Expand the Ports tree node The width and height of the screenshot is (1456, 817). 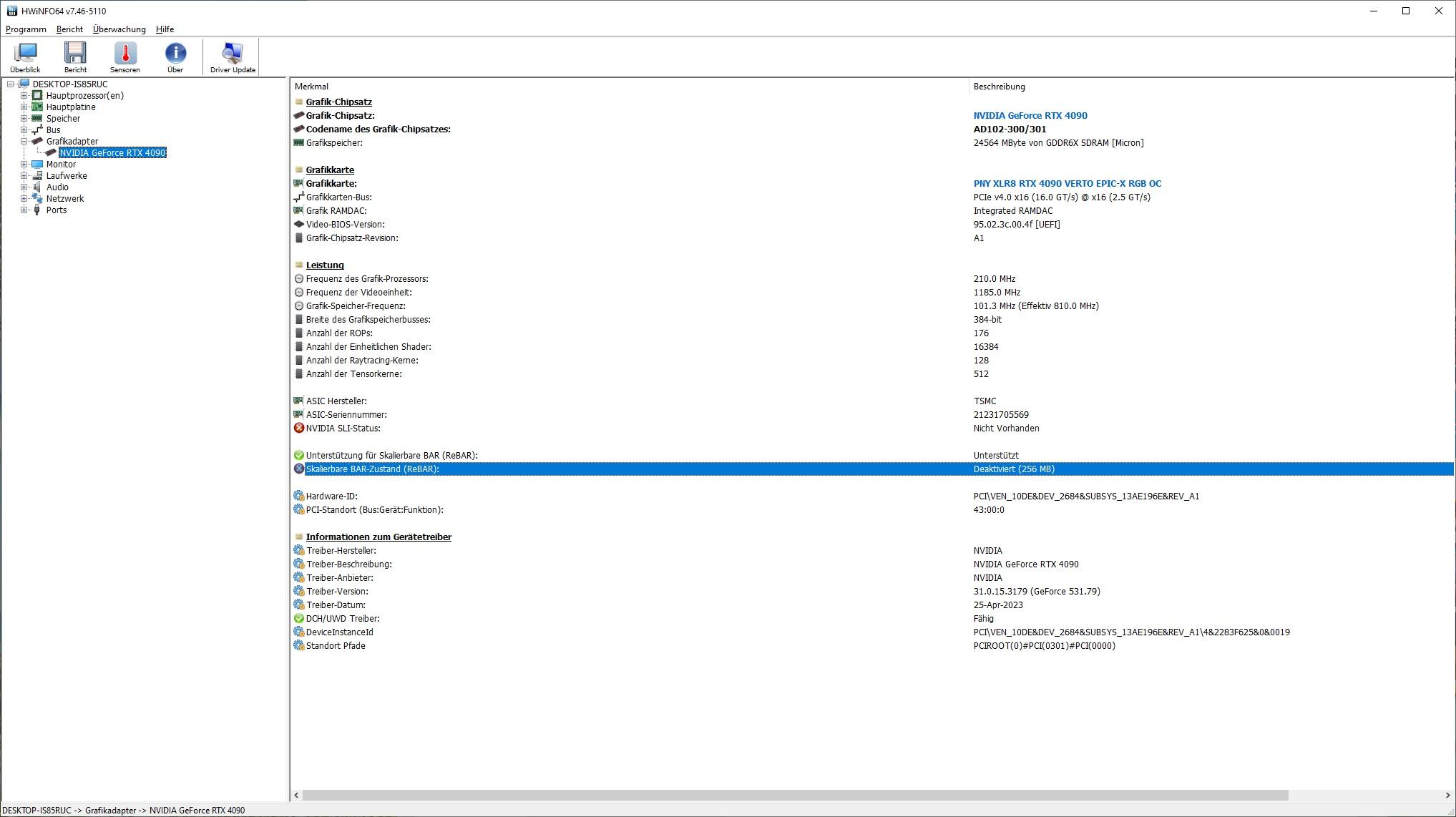point(24,210)
